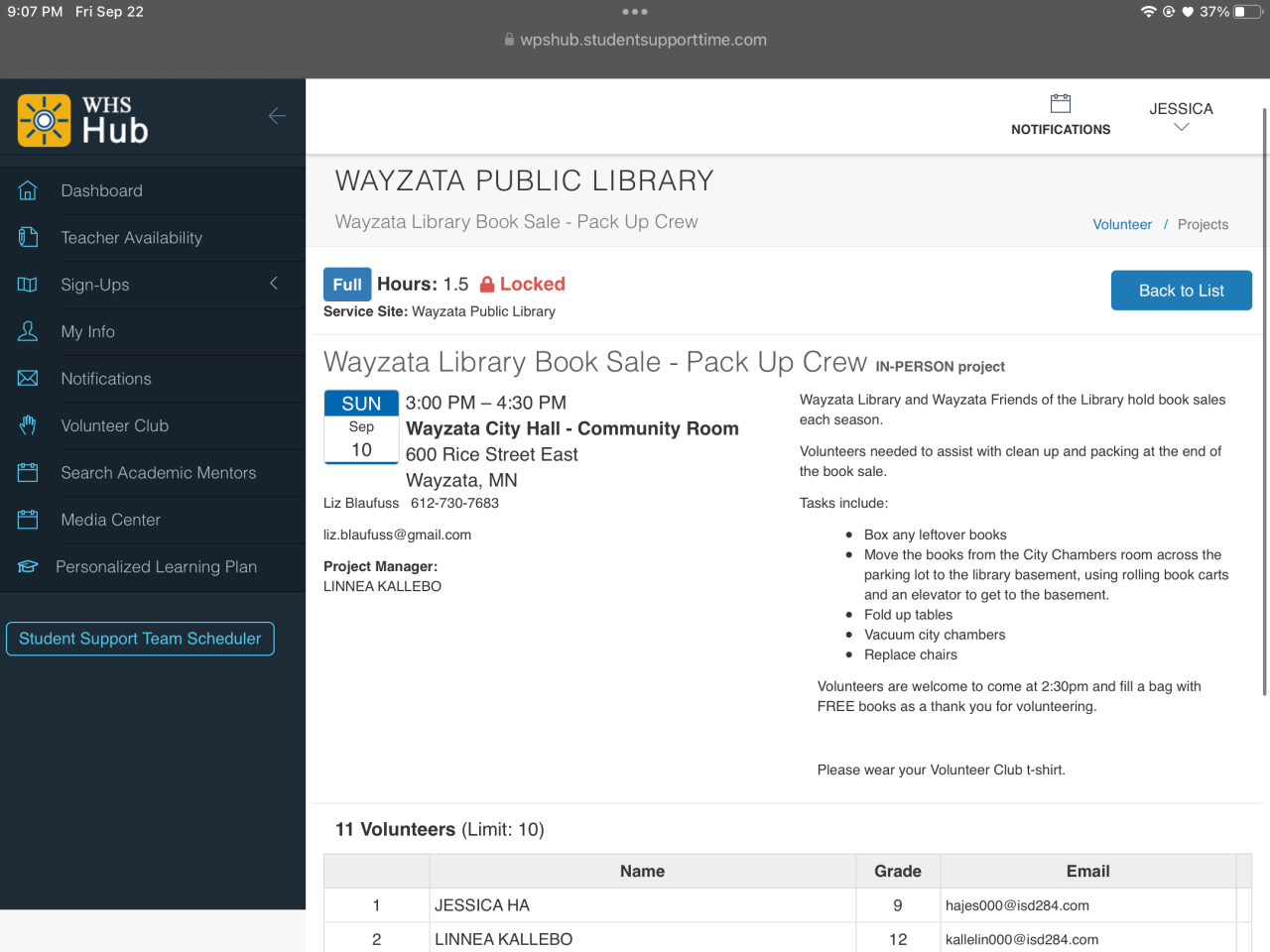Click the Sign-Ups book icon
1270x952 pixels.
tap(28, 285)
